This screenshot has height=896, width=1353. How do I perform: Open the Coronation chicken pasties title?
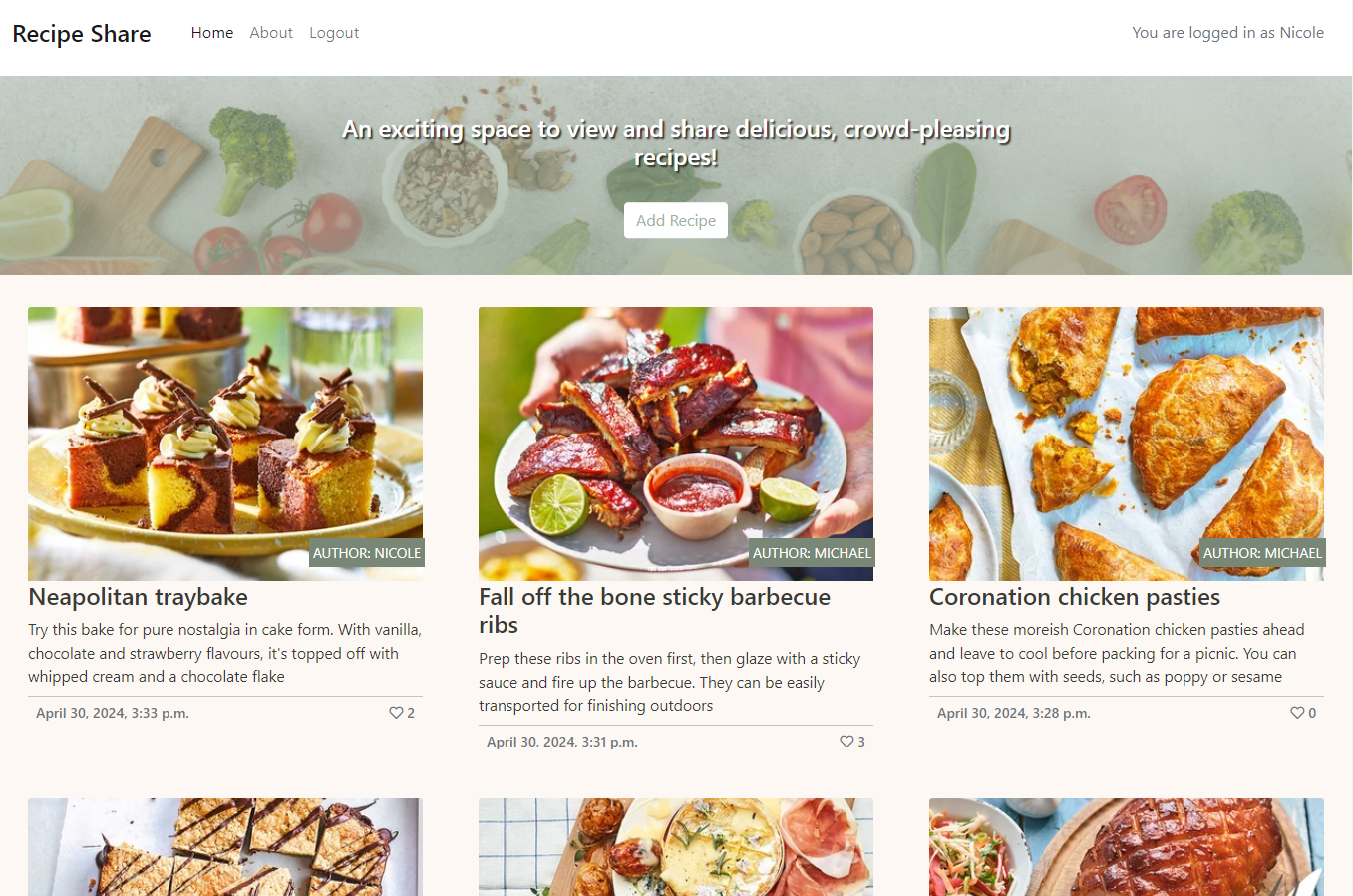coord(1075,597)
